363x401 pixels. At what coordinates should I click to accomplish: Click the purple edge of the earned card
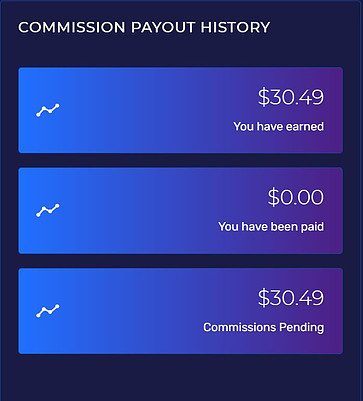pos(335,110)
